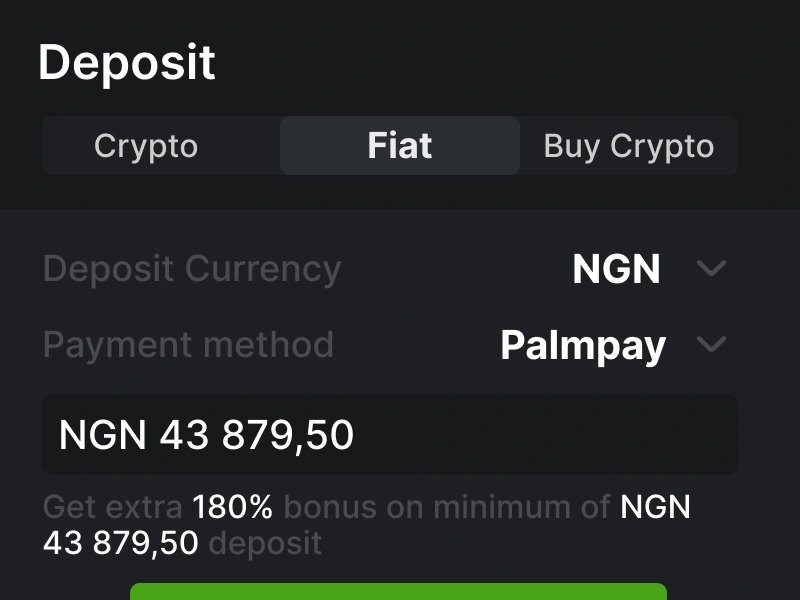Click the 'bonus on minimum of' text
Image resolution: width=800 pixels, height=600 pixels.
coord(446,507)
